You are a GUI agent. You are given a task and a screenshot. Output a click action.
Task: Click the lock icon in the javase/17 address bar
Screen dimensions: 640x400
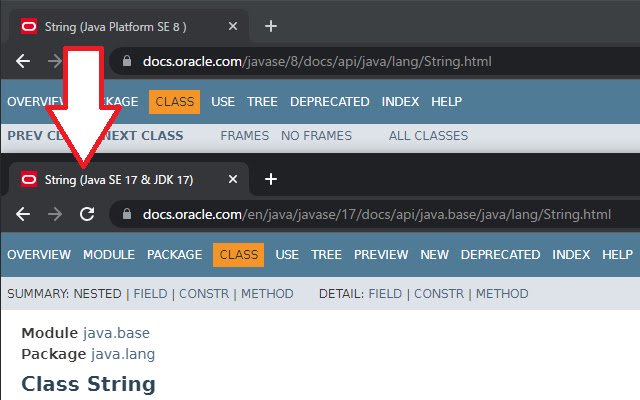(127, 214)
